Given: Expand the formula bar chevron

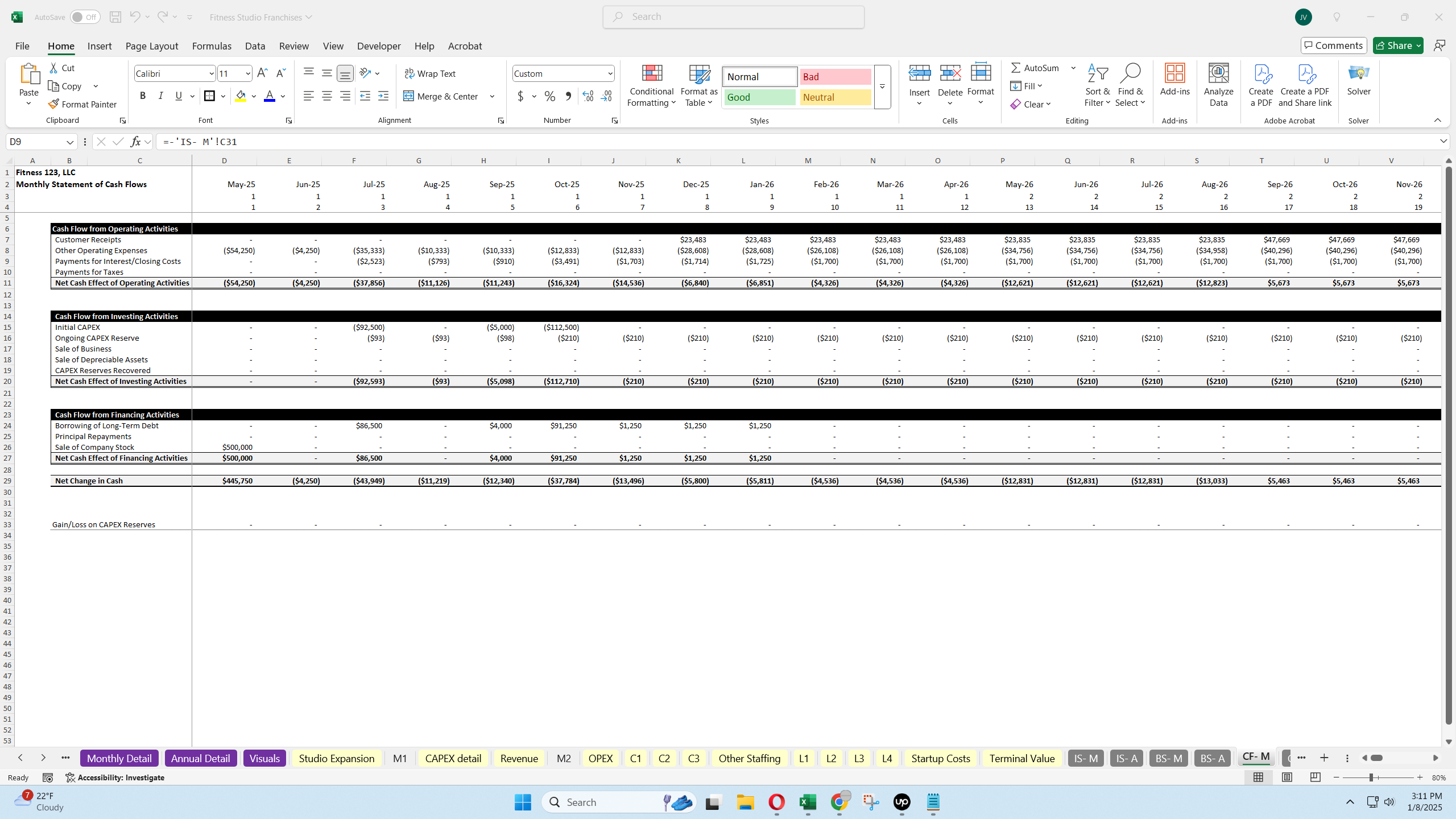Looking at the screenshot, I should coord(1443,141).
